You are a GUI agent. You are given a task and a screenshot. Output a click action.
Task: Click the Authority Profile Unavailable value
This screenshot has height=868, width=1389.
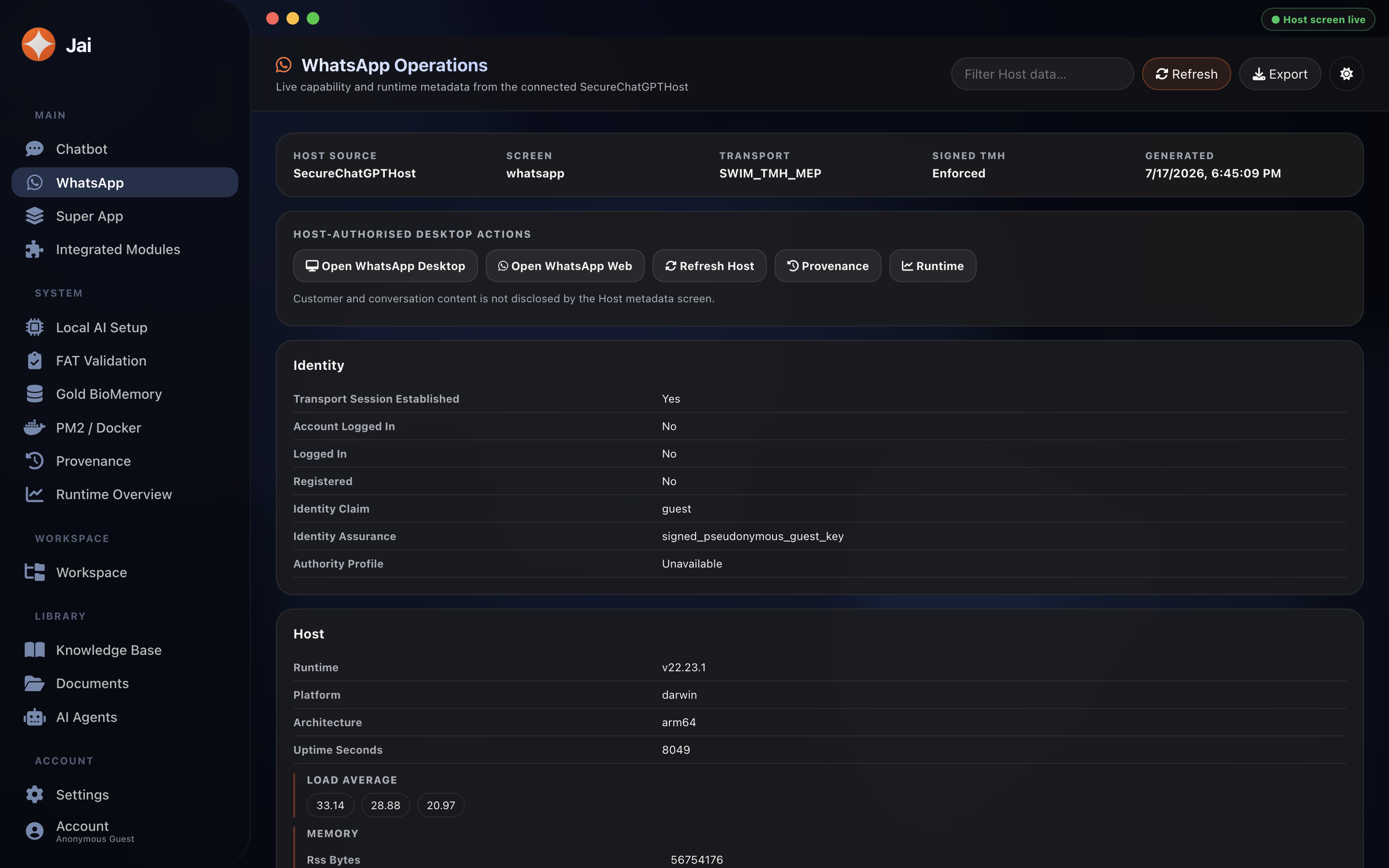coord(692,564)
